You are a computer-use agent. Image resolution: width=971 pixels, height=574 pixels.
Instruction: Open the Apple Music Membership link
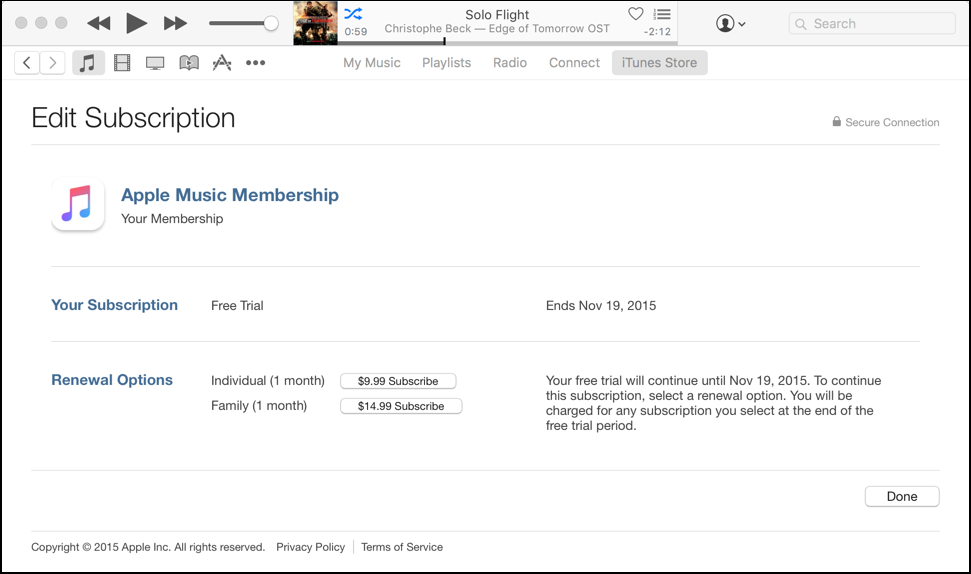[230, 195]
